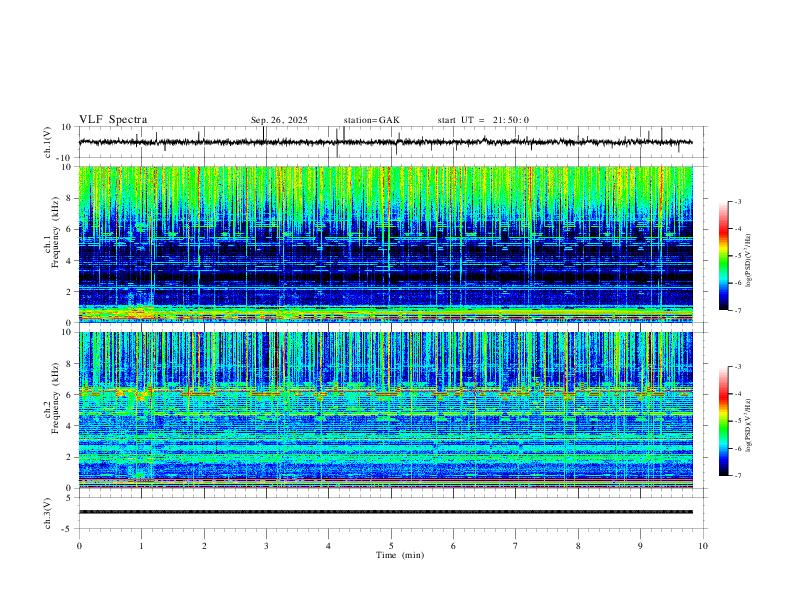The image size is (792, 612).
Task: Click the "Time (min)" axis label
Action: click(x=400, y=555)
